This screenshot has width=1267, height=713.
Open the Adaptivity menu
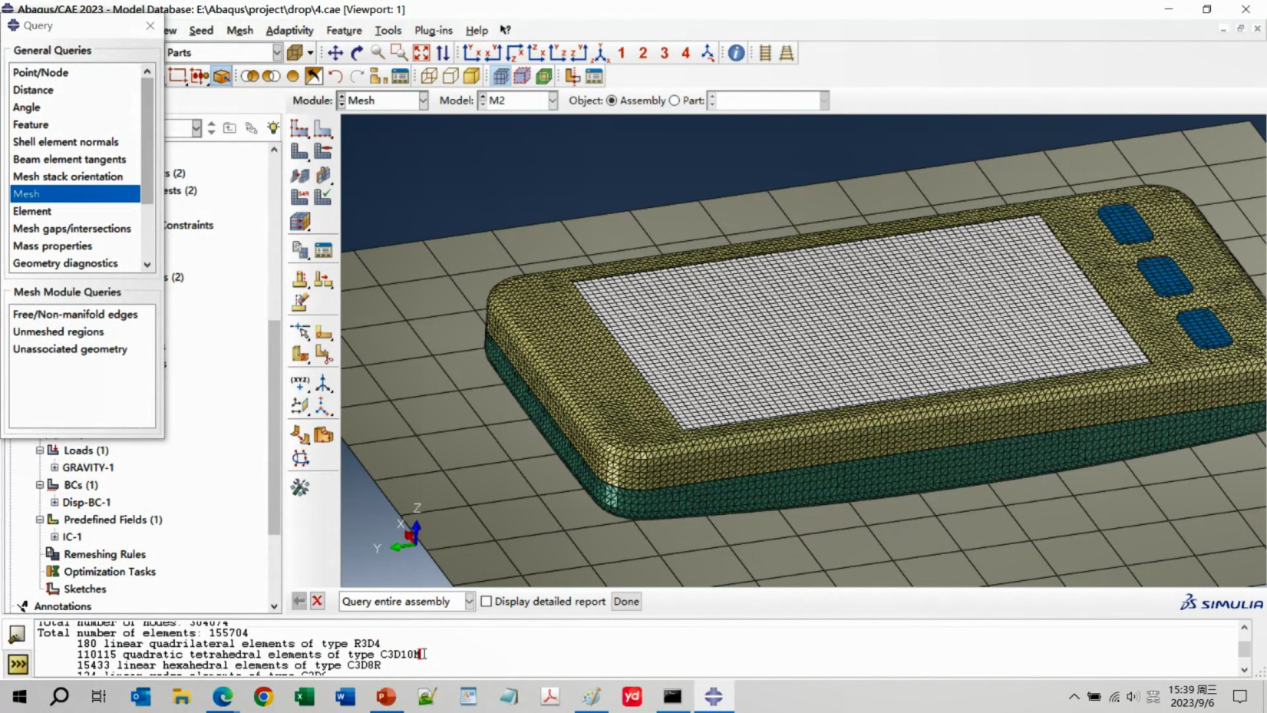point(290,30)
